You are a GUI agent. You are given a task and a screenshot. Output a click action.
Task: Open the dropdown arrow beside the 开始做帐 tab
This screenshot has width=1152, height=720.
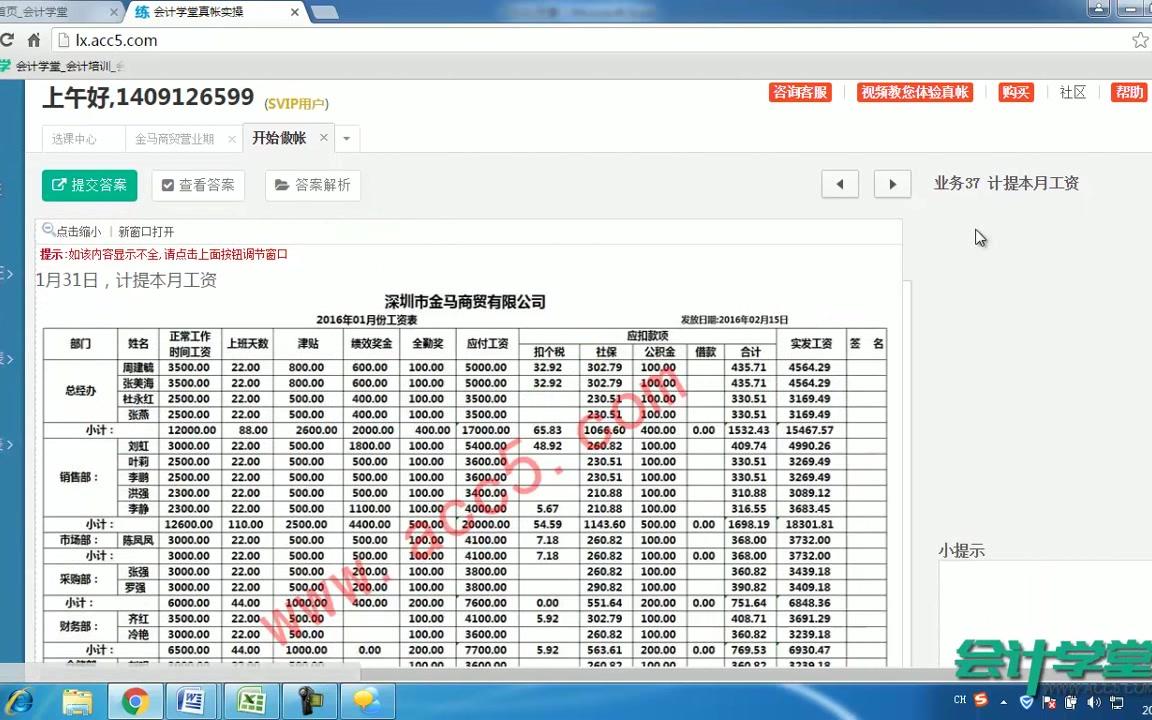pyautogui.click(x=345, y=139)
